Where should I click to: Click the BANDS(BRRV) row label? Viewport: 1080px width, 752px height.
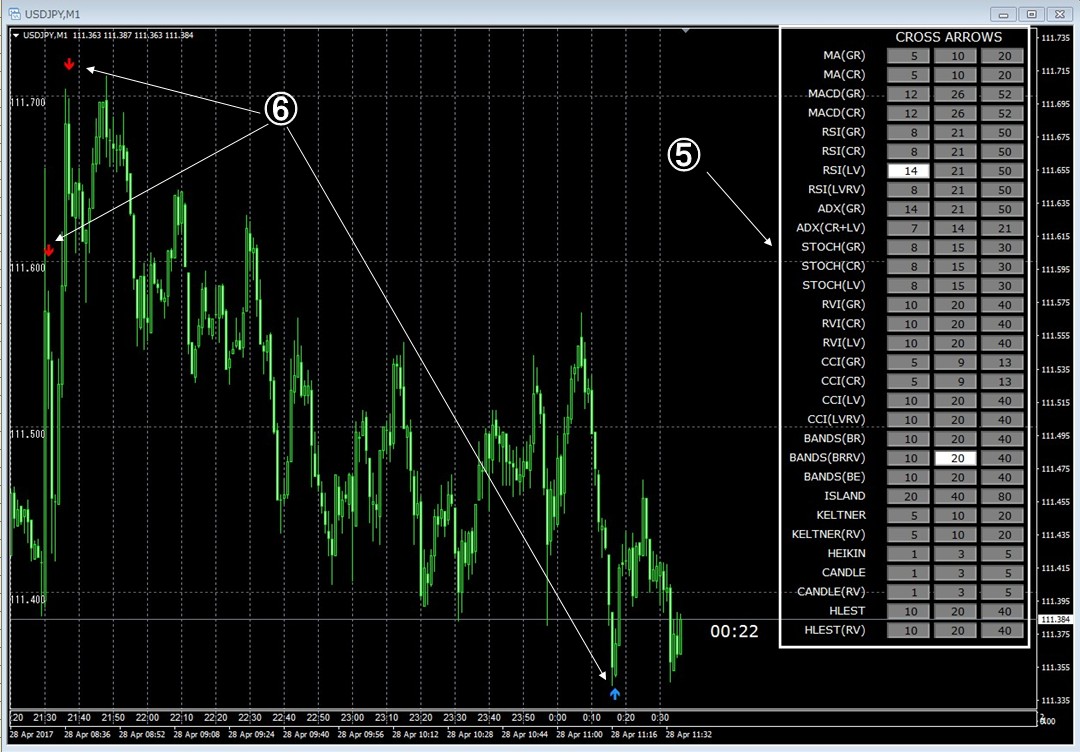(827, 458)
